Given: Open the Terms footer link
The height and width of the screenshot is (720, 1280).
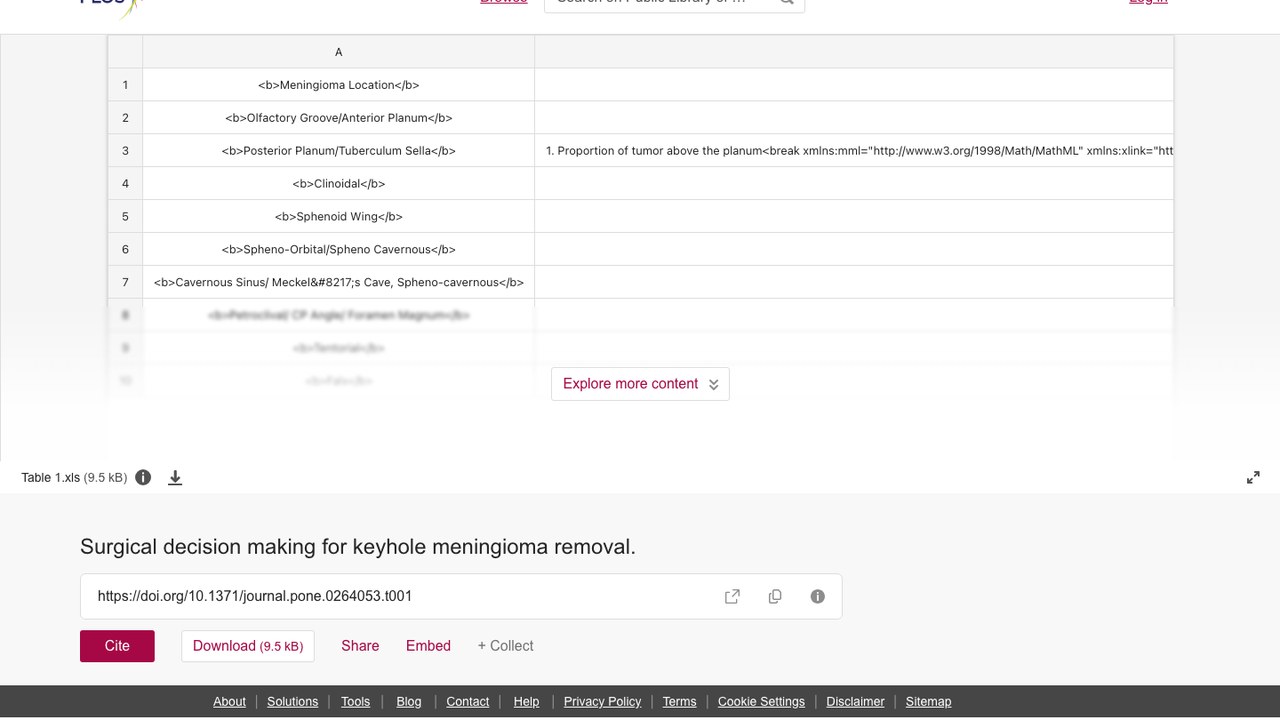Looking at the screenshot, I should pyautogui.click(x=679, y=701).
